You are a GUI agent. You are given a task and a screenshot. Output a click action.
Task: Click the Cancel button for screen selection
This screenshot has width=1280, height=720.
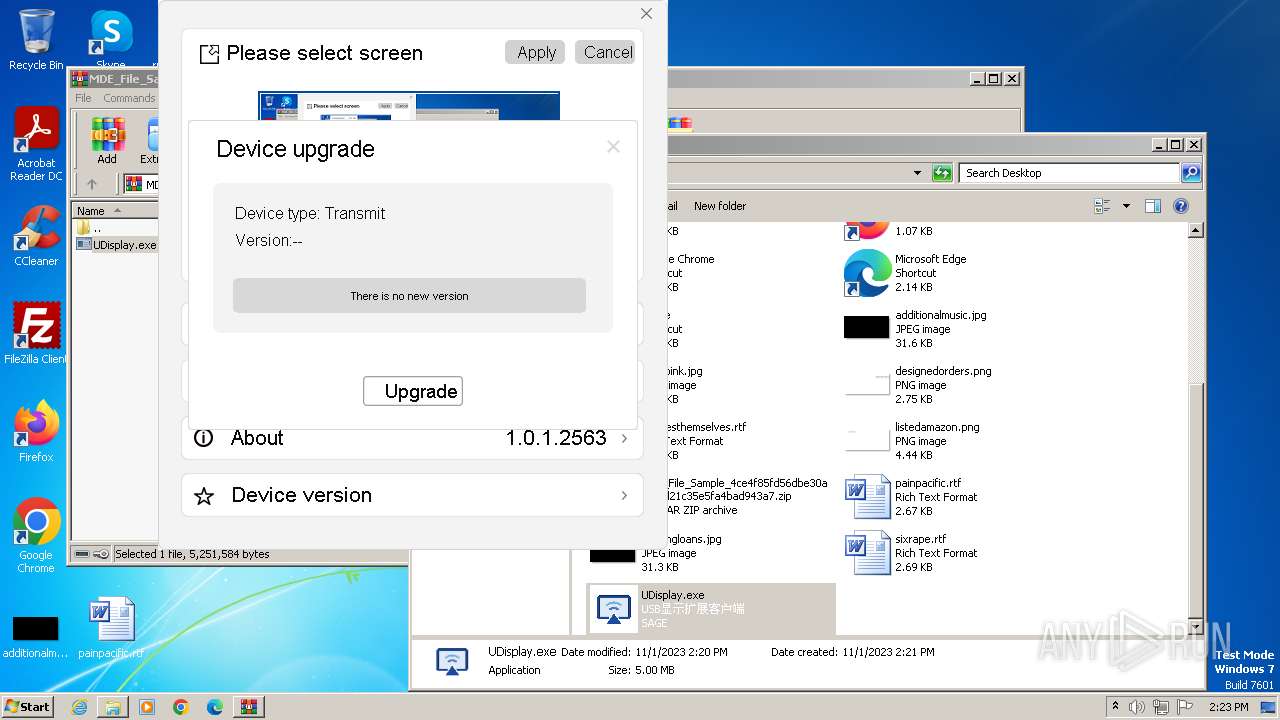pos(606,52)
